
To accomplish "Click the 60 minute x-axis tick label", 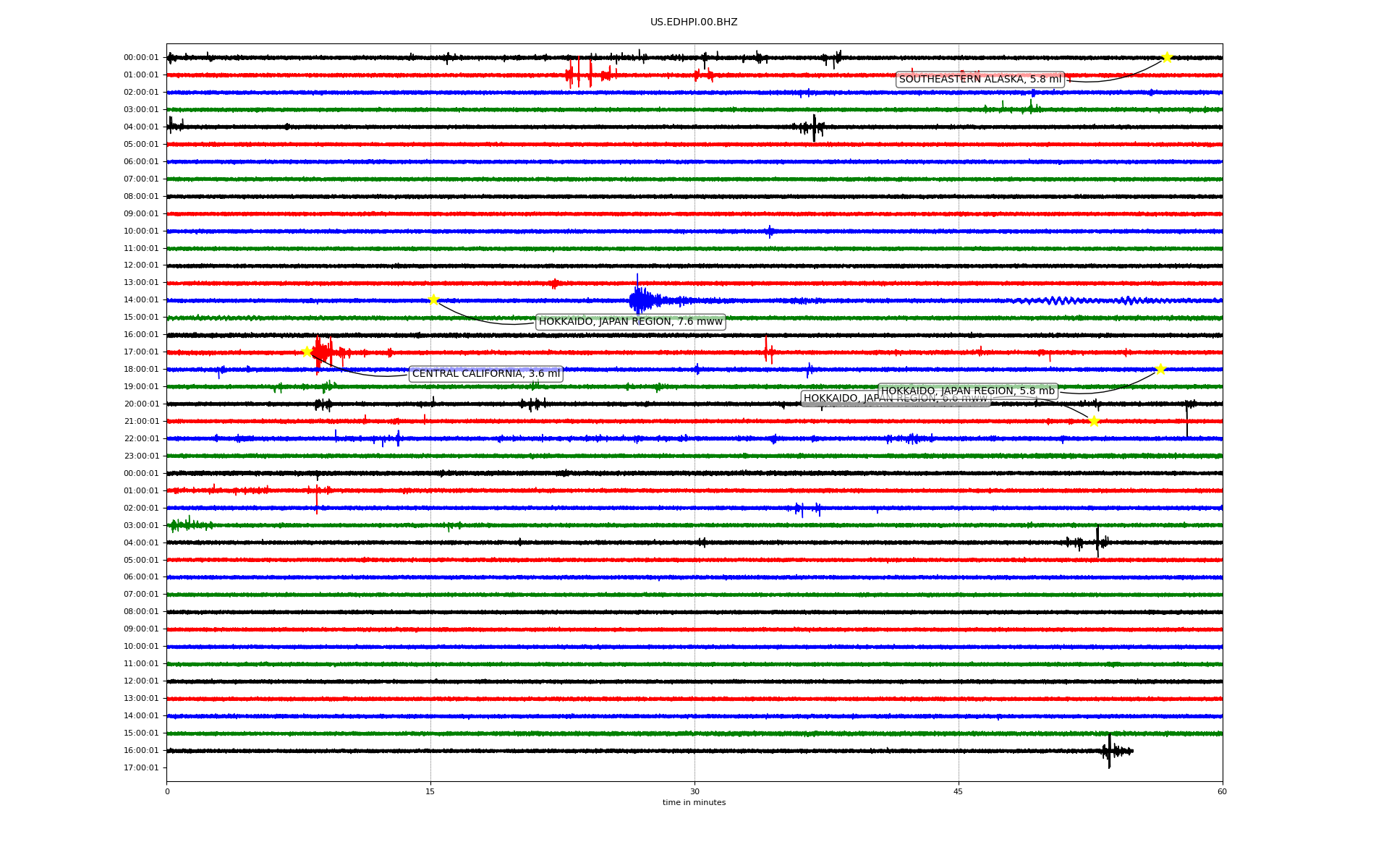I will [1222, 791].
